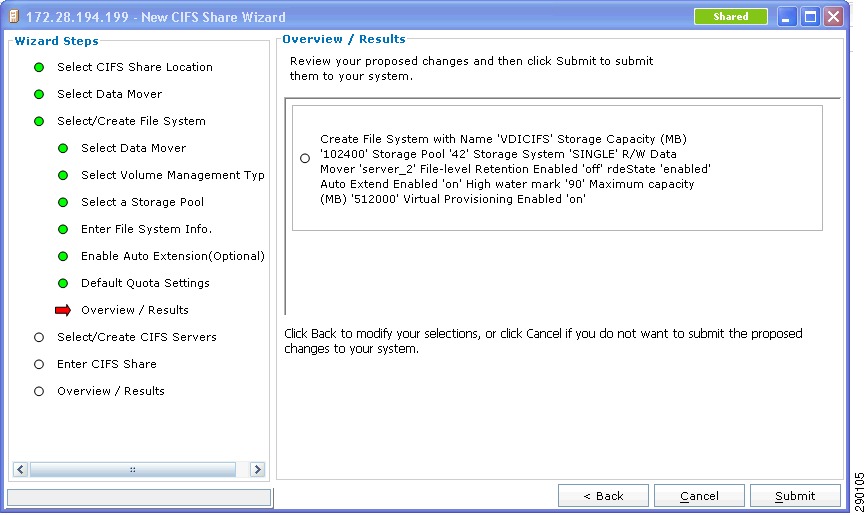Screen dimensions: 868x515
Task: Go back with the Back button
Action: coord(603,496)
